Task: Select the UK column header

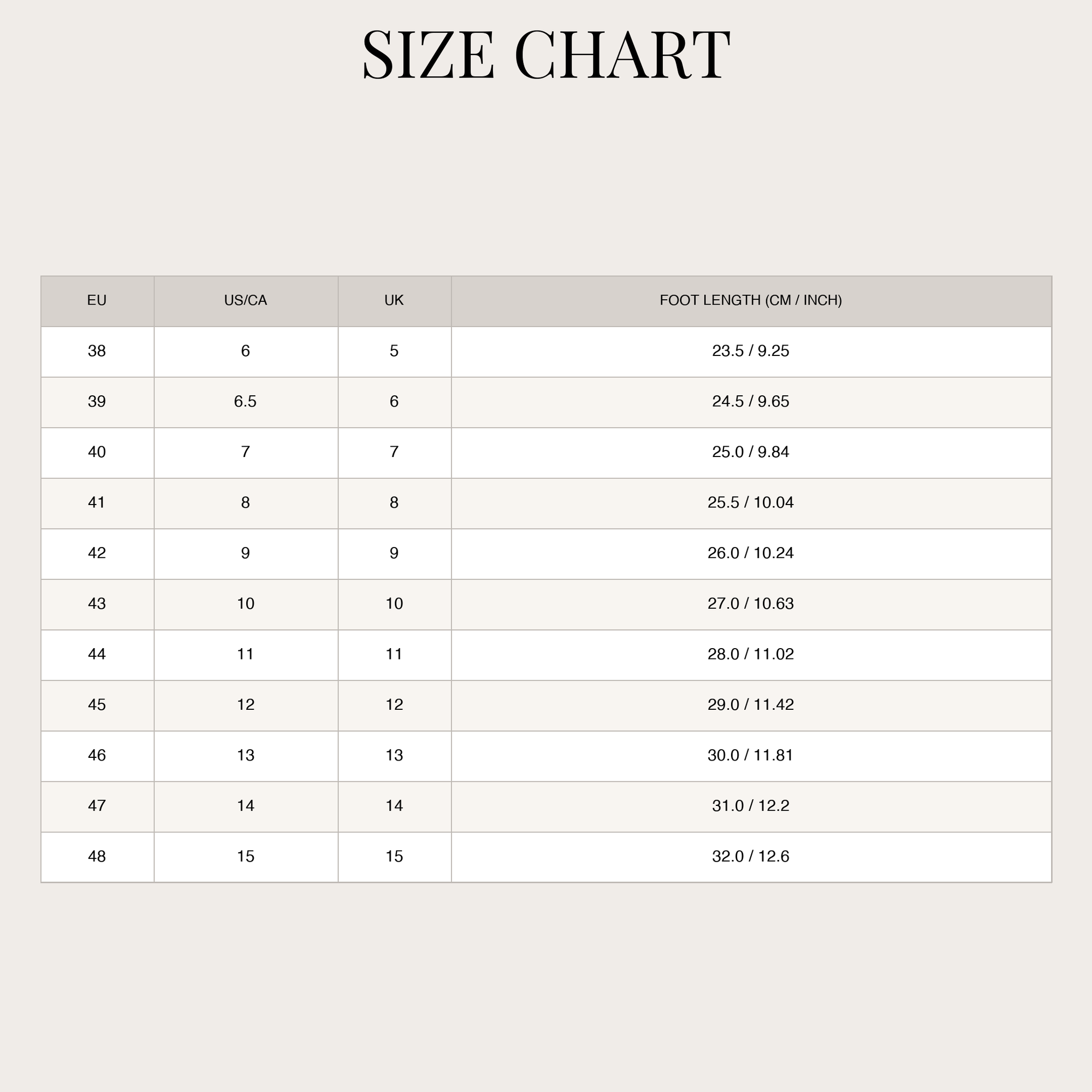Action: (395, 301)
